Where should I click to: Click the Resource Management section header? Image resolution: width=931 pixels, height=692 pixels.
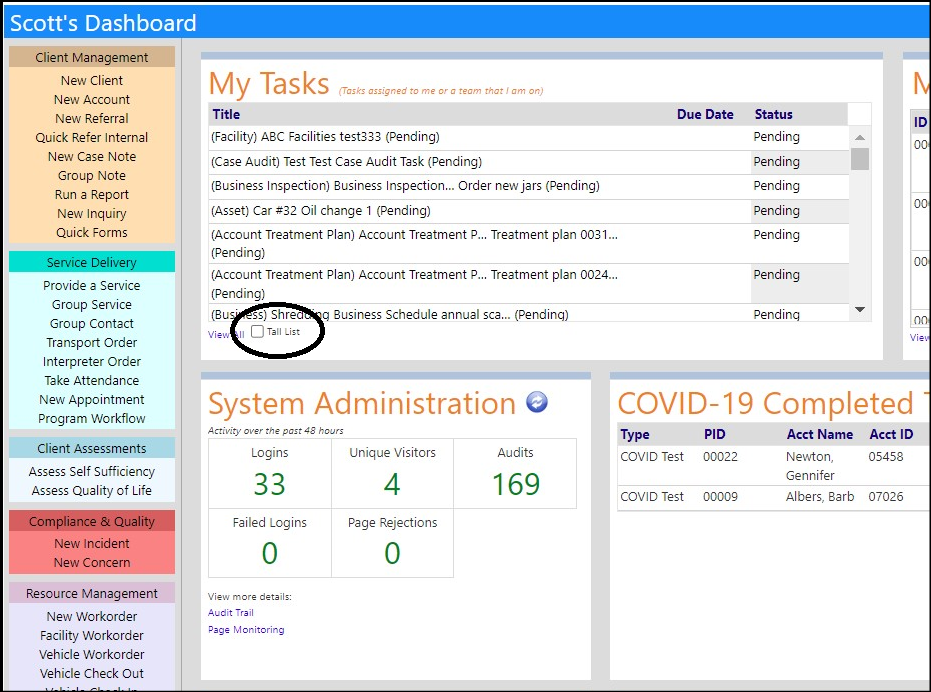pos(92,593)
